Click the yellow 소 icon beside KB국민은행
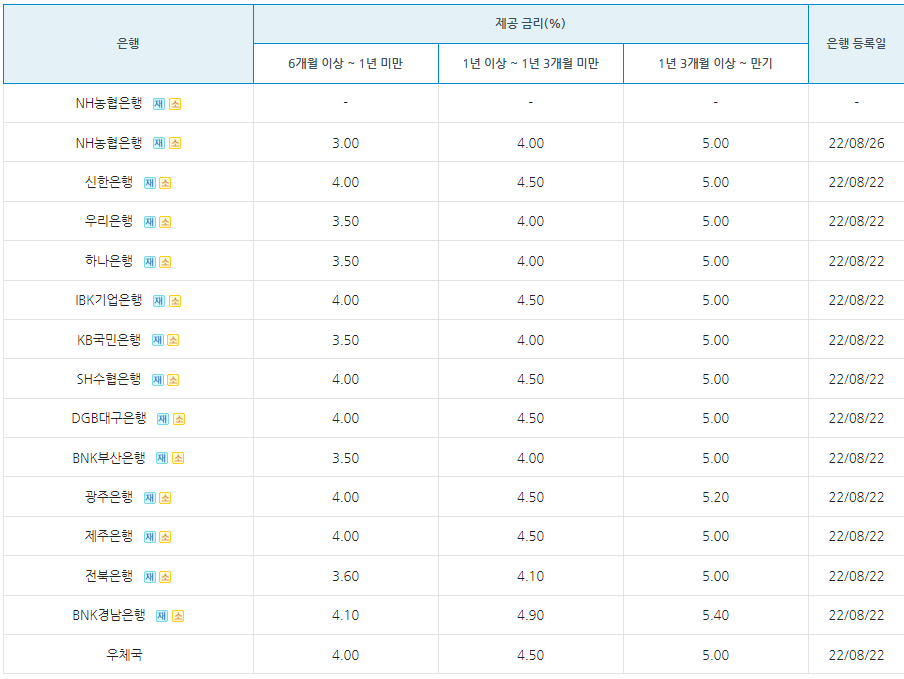The image size is (904, 679). click(x=173, y=341)
